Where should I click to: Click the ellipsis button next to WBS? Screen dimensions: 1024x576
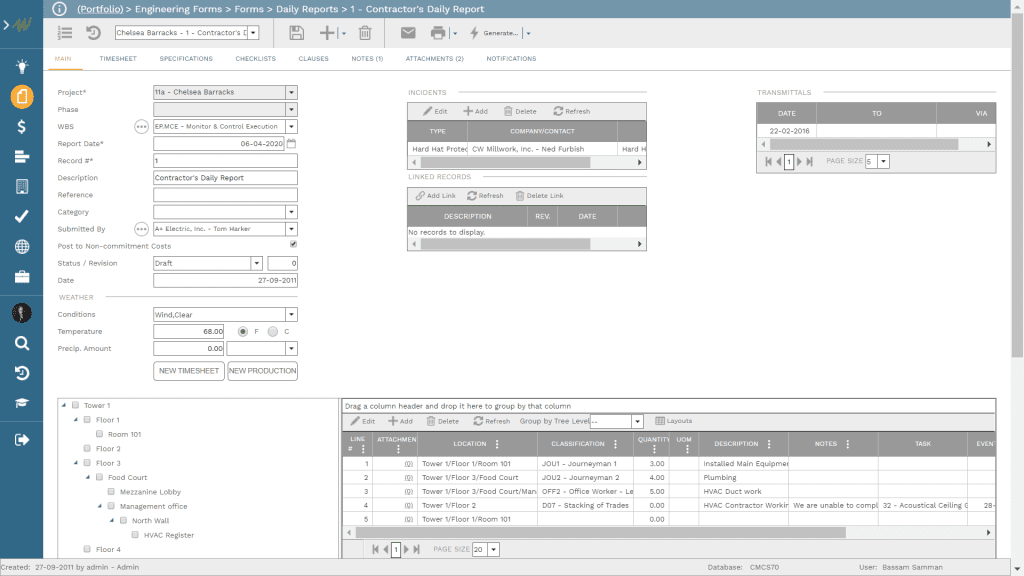[141, 127]
